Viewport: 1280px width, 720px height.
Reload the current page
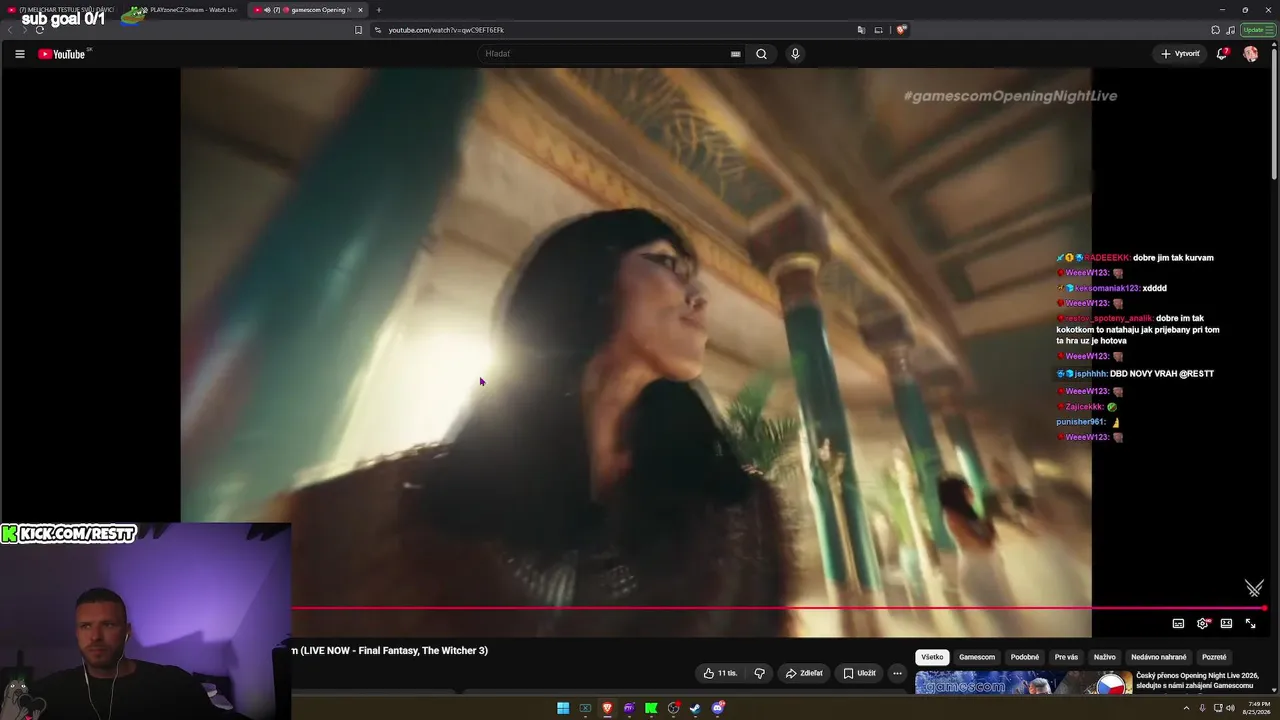39,30
